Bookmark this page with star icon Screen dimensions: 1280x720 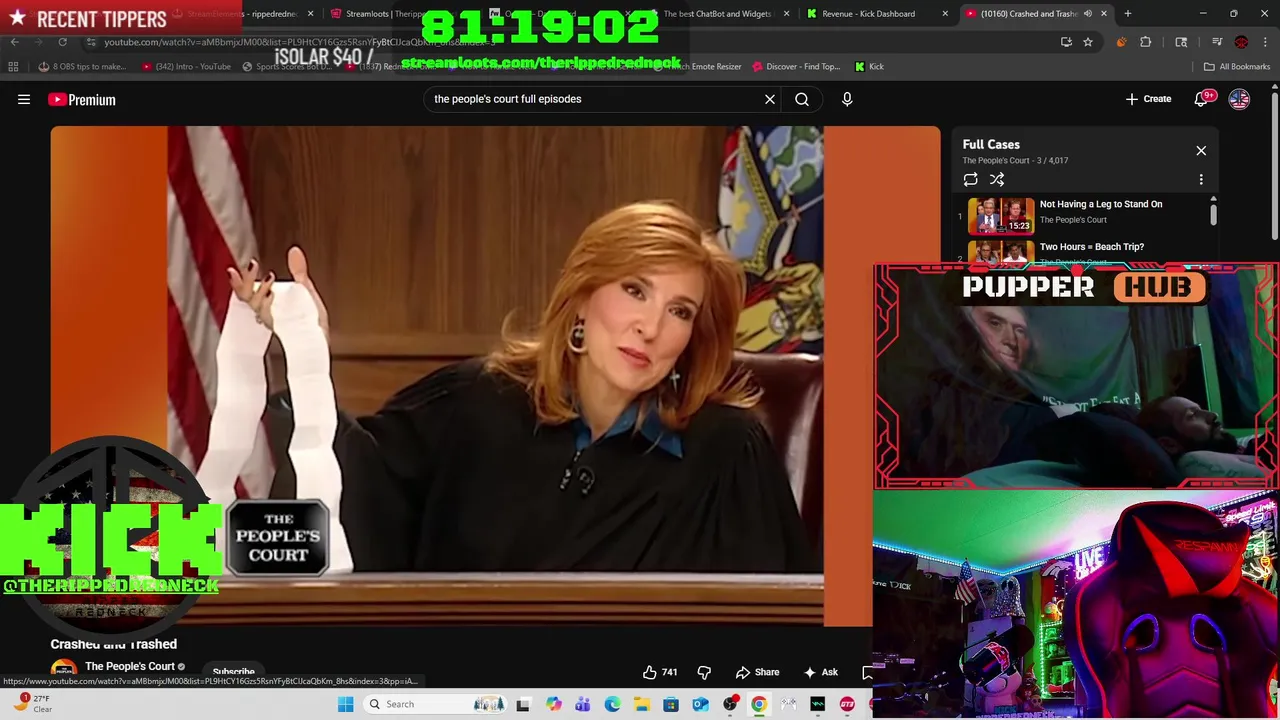pyautogui.click(x=1088, y=42)
